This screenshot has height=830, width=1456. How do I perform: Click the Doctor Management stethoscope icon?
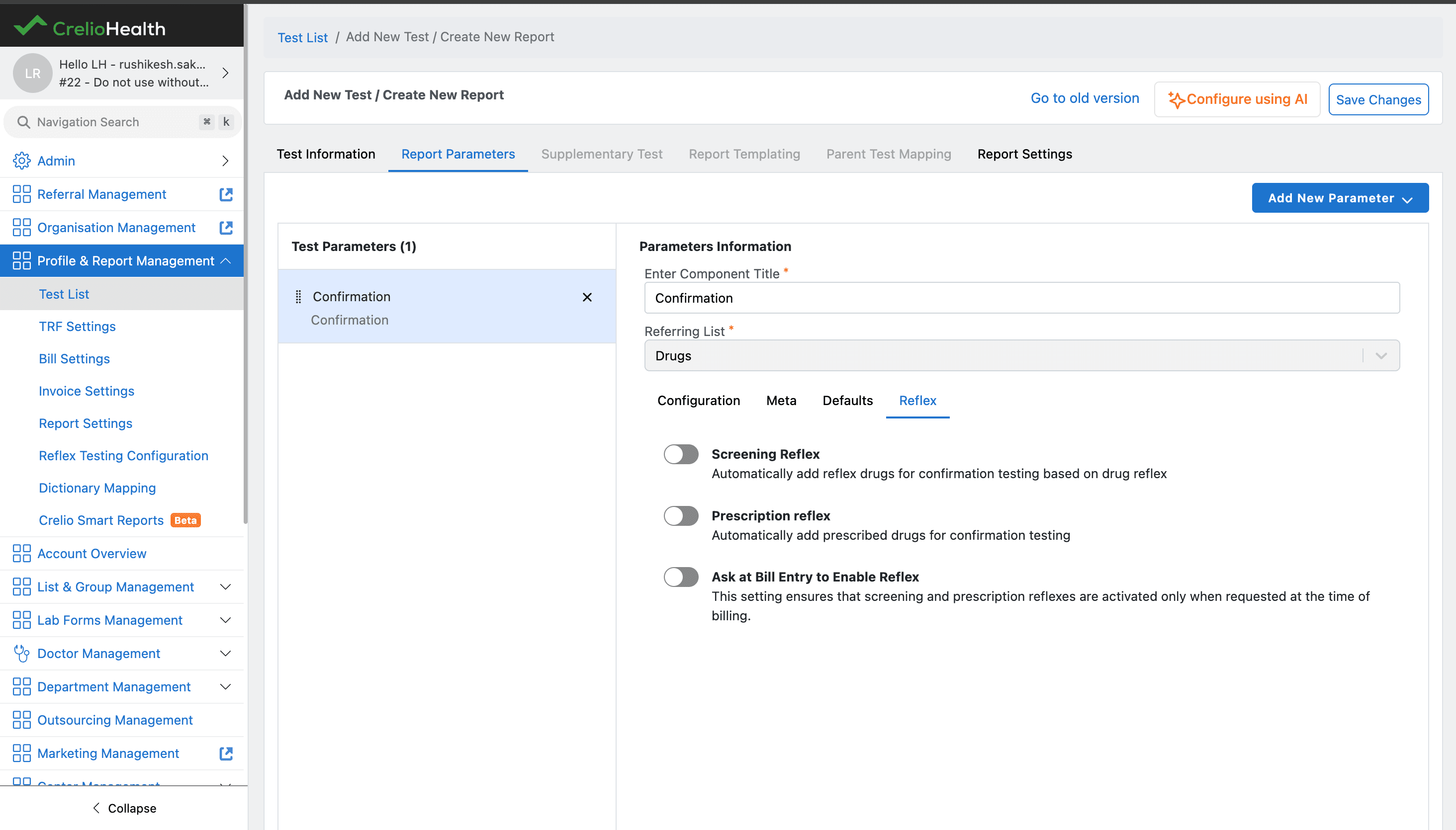pyautogui.click(x=22, y=653)
